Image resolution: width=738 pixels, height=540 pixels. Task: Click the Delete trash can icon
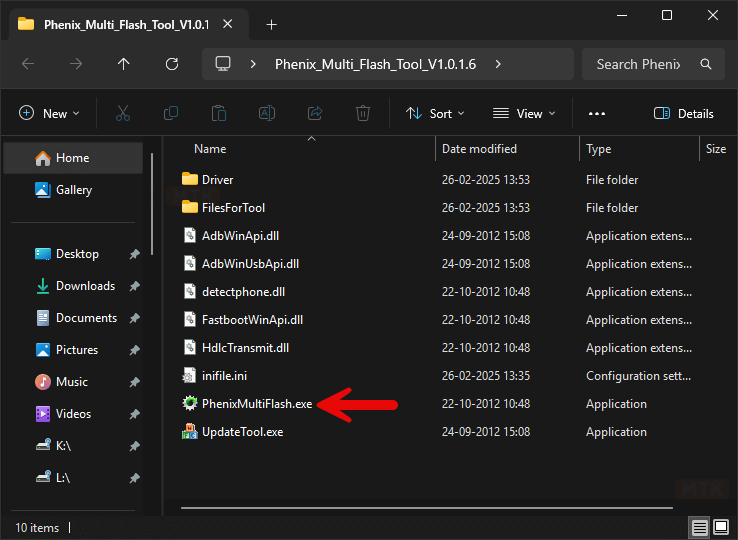point(363,114)
